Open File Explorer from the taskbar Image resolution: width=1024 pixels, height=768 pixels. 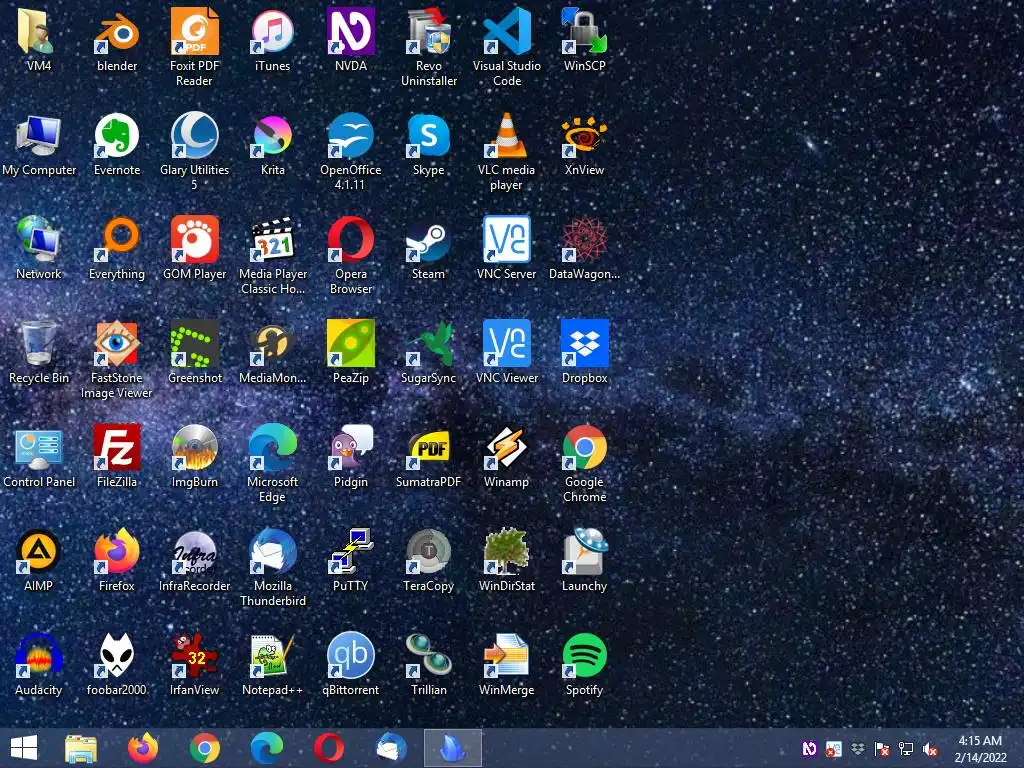(81, 748)
